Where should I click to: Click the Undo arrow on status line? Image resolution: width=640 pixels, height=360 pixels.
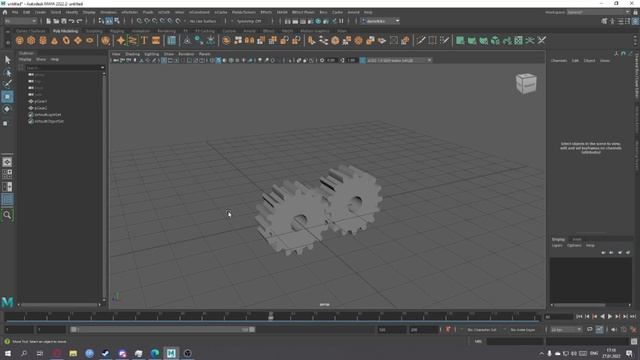click(71, 21)
